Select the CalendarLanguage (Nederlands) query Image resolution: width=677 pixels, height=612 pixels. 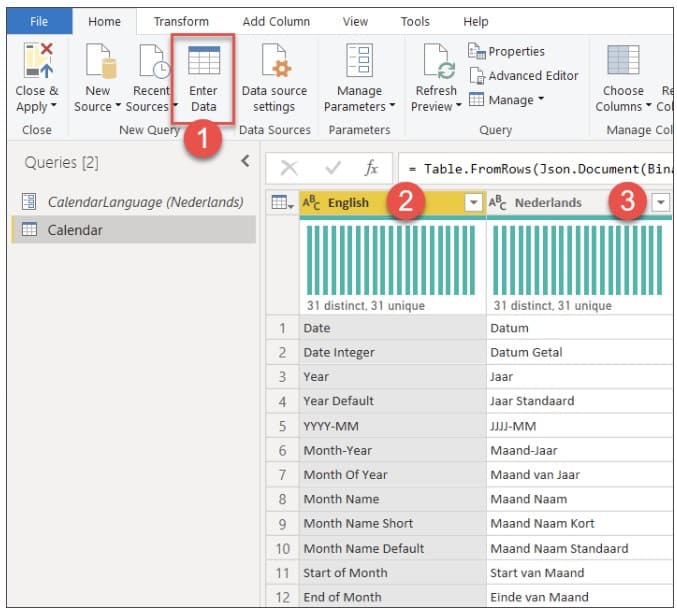click(134, 202)
